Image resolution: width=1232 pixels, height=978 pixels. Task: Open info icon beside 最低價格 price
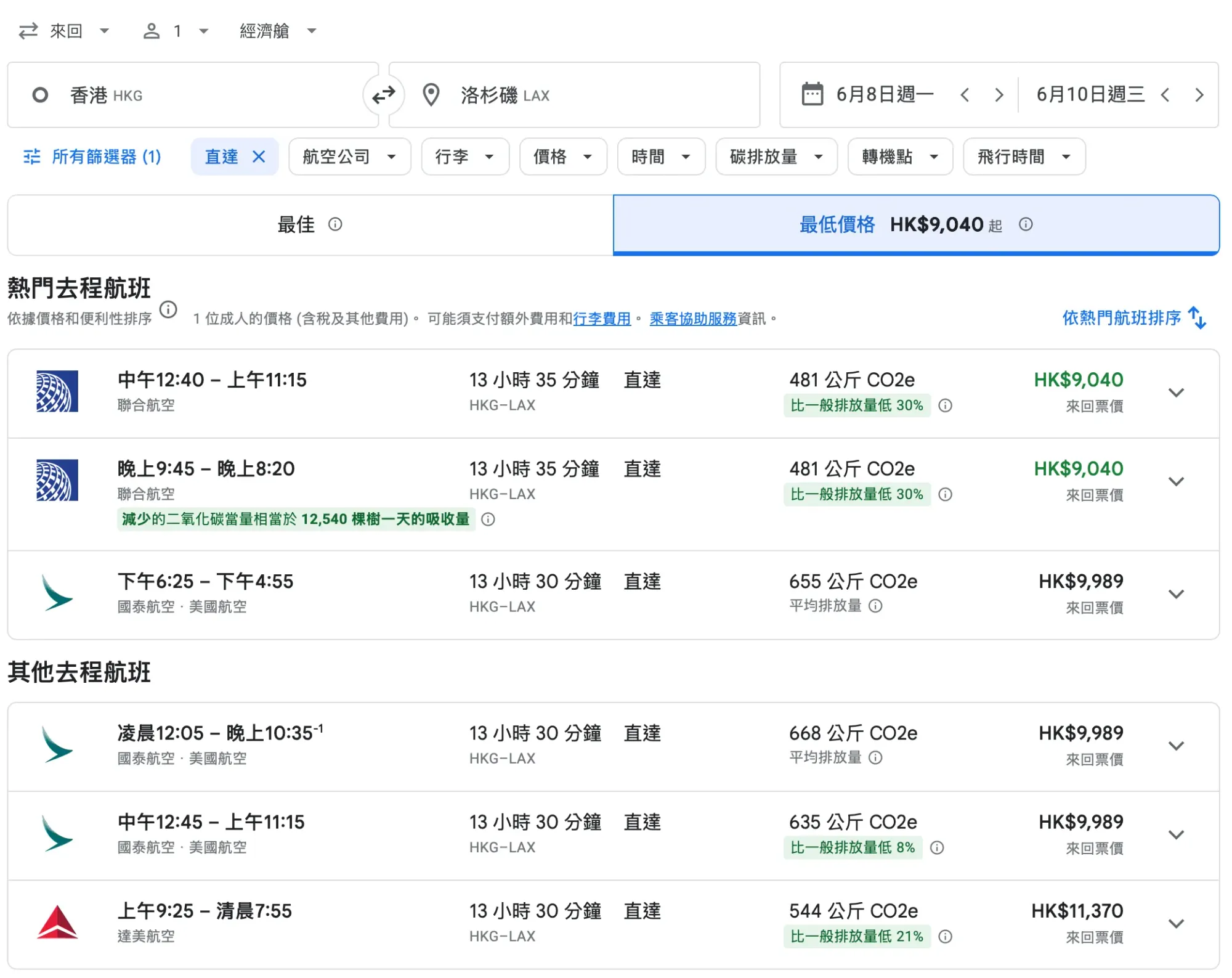tap(1026, 224)
